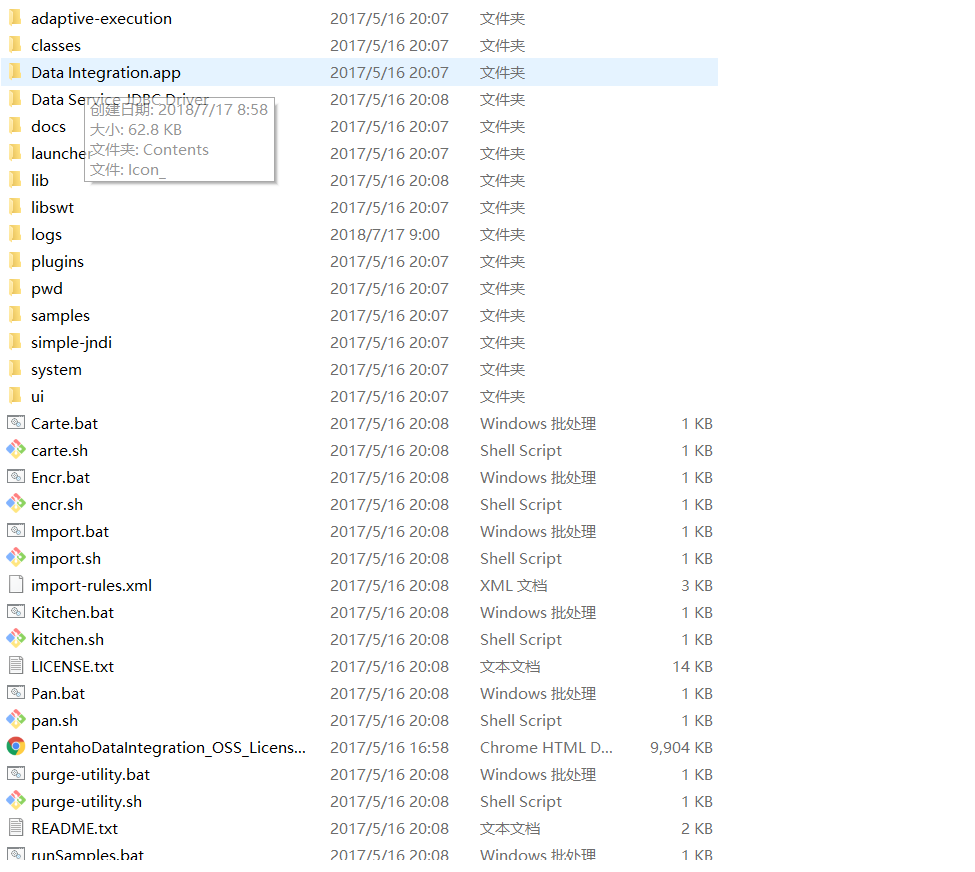Viewport: 975px width, 872px height.
Task: Select the file name Import.bat
Action: pos(70,532)
